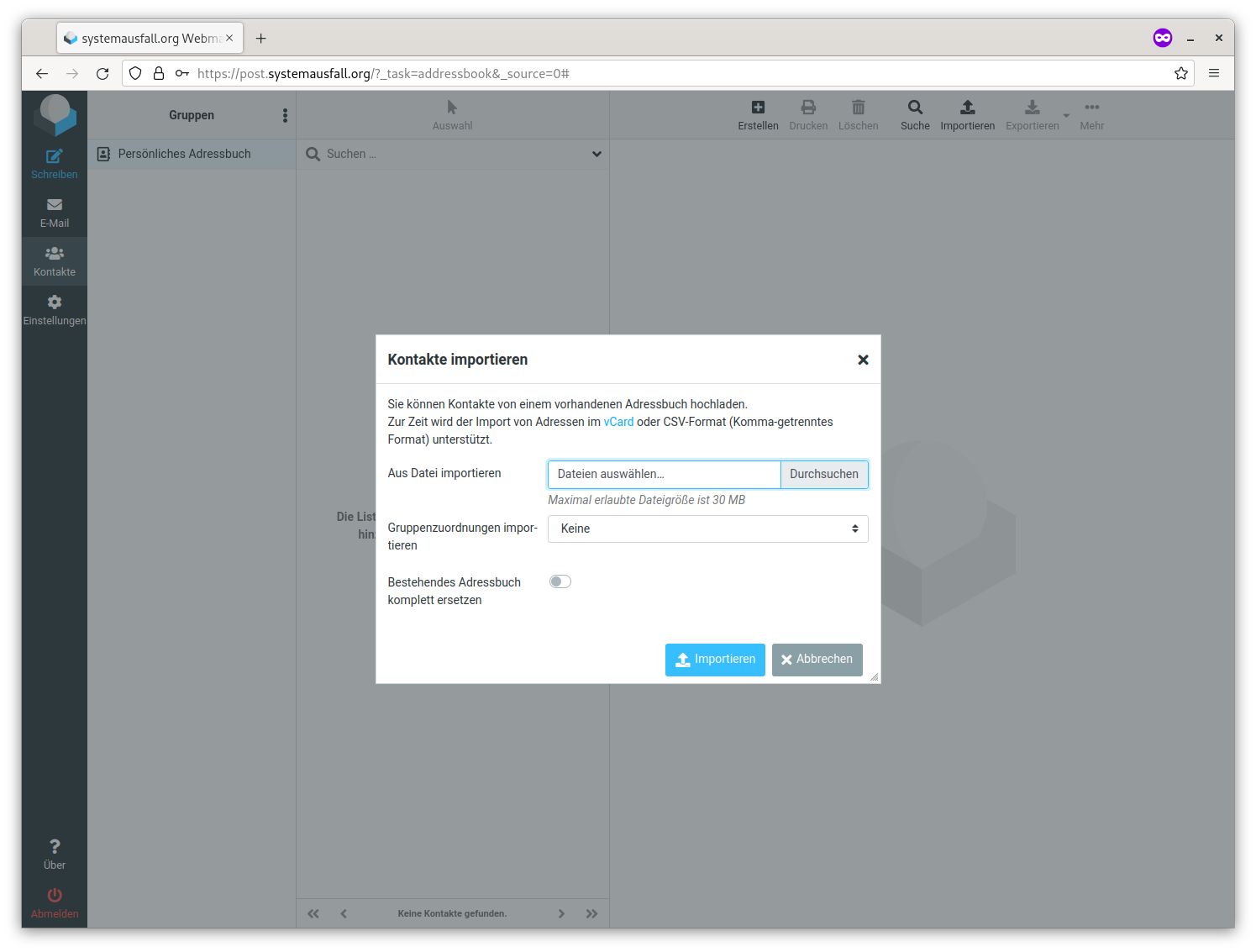
Task: Go to E-Mail in sidebar
Action: (55, 213)
